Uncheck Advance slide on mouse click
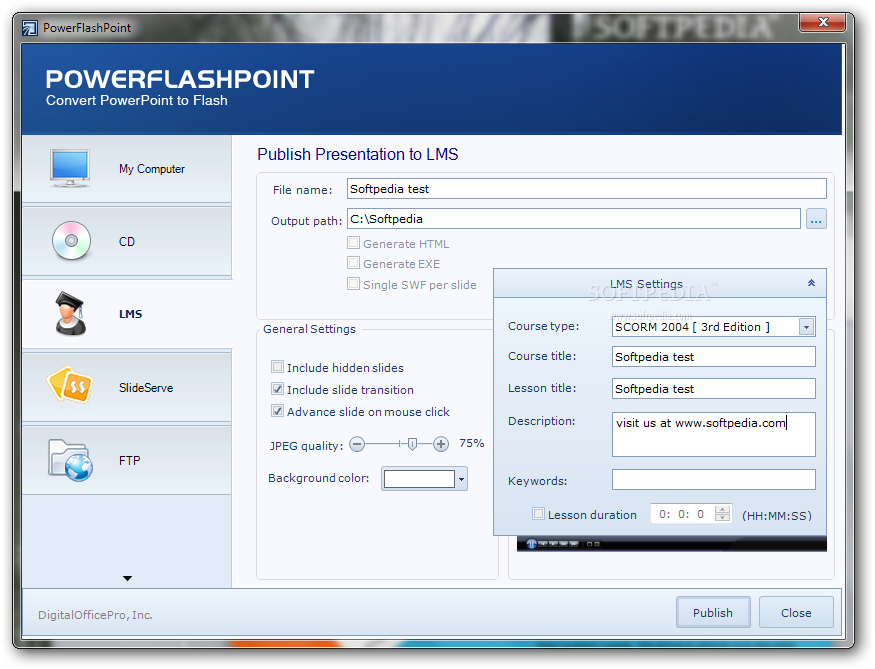The height and width of the screenshot is (669, 875). click(277, 411)
